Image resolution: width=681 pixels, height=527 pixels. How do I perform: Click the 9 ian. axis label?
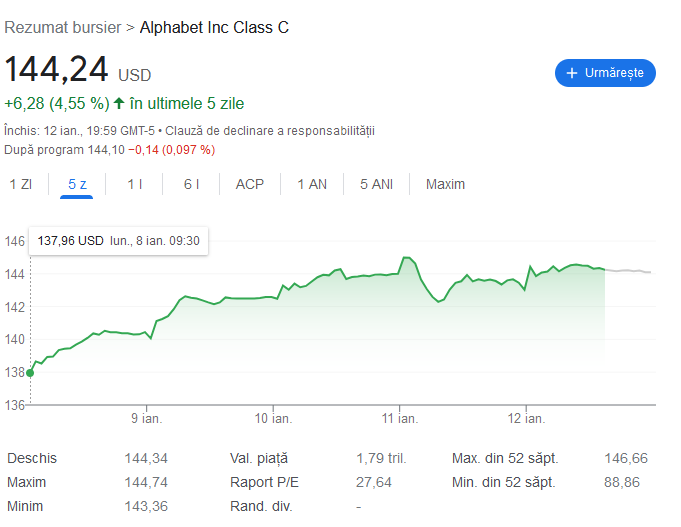[146, 418]
